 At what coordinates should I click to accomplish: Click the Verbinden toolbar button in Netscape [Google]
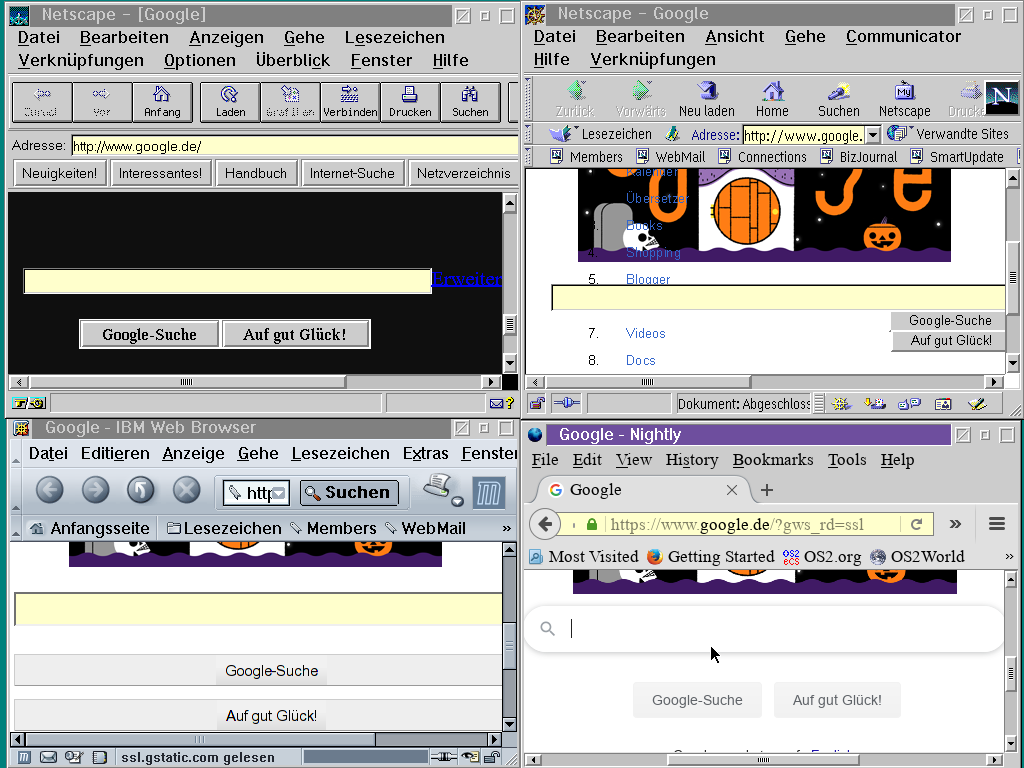350,102
